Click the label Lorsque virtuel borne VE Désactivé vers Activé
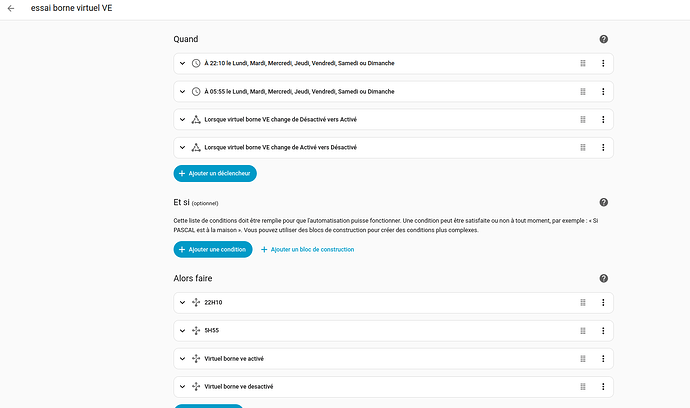690x408 pixels. coord(280,119)
